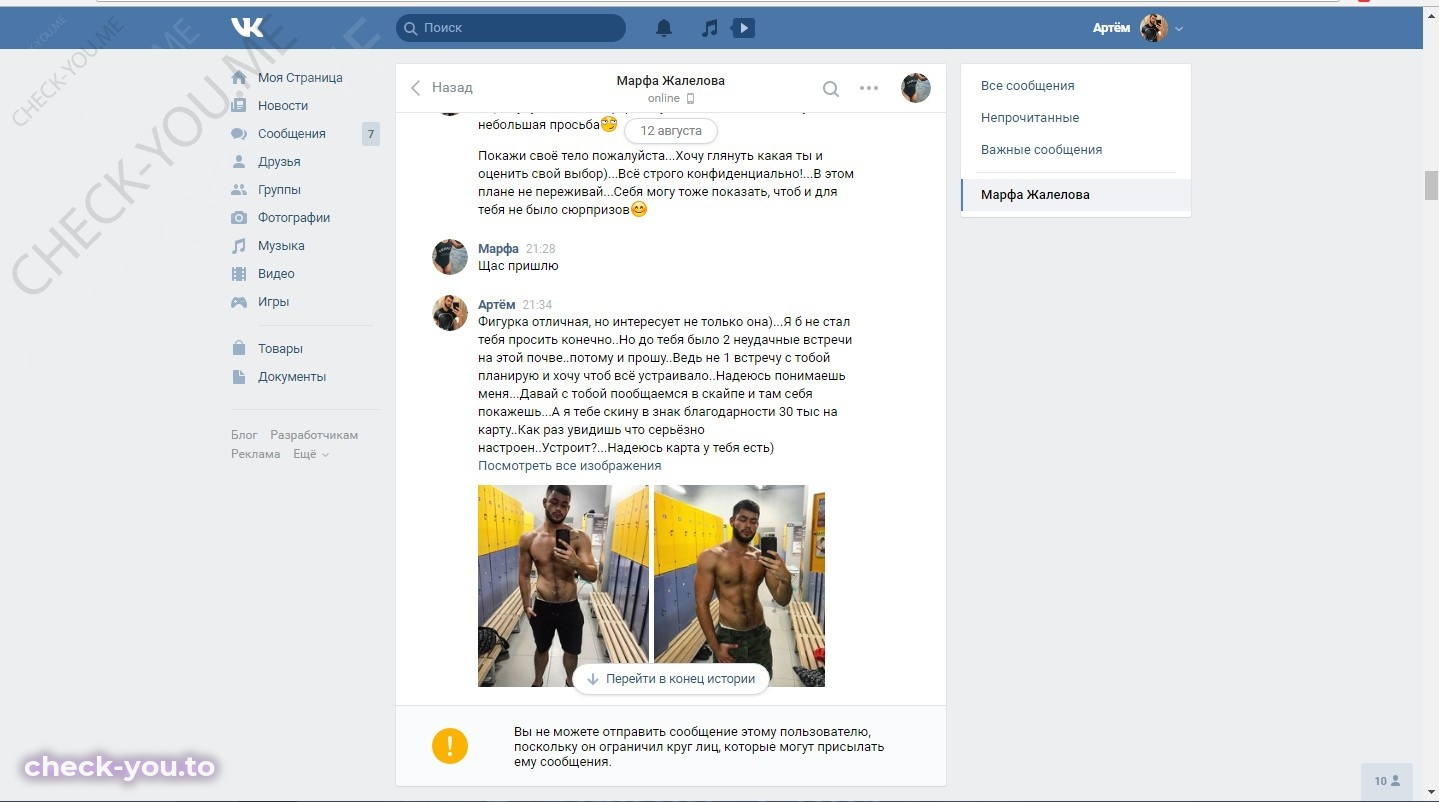1439x802 pixels.
Task: Open Сообщения section
Action: [x=292, y=134]
